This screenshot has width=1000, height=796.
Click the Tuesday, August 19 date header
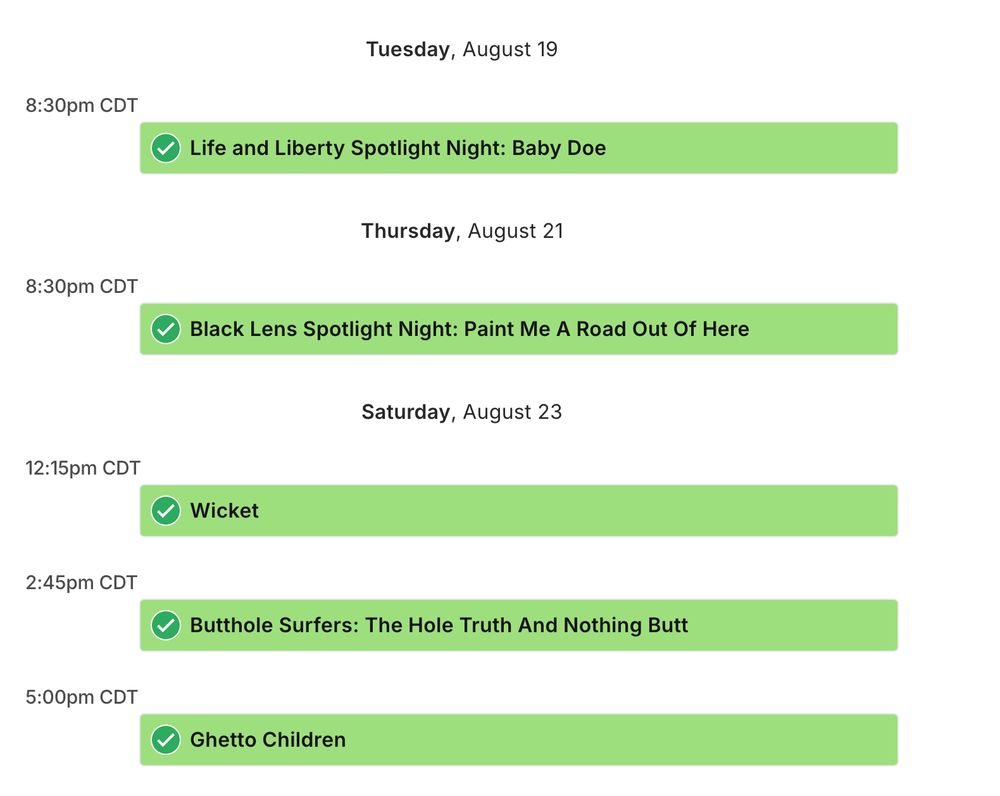[462, 49]
